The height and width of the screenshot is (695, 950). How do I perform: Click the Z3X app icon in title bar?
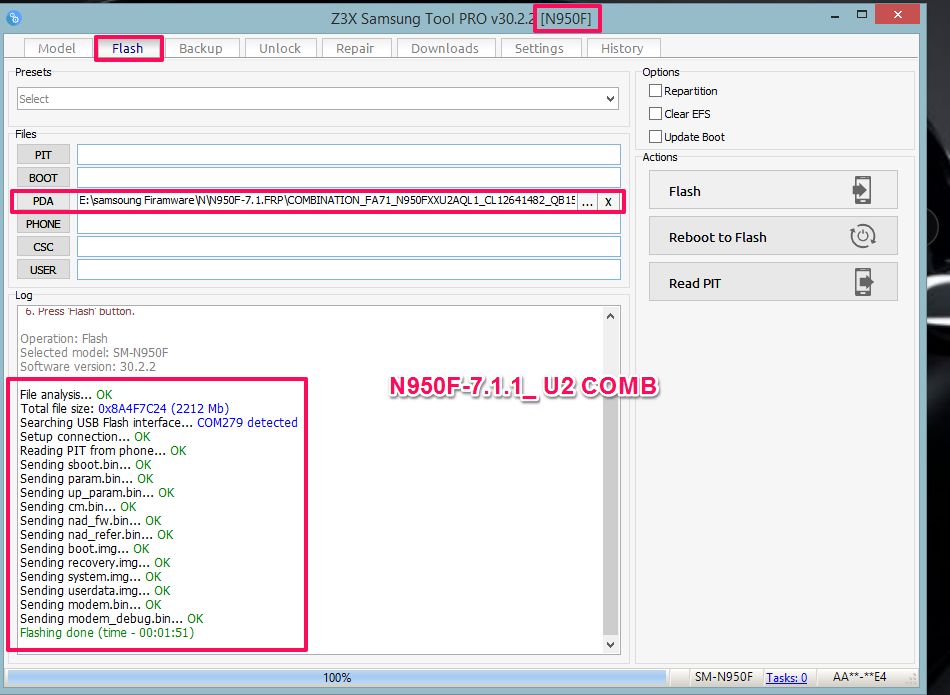14,18
